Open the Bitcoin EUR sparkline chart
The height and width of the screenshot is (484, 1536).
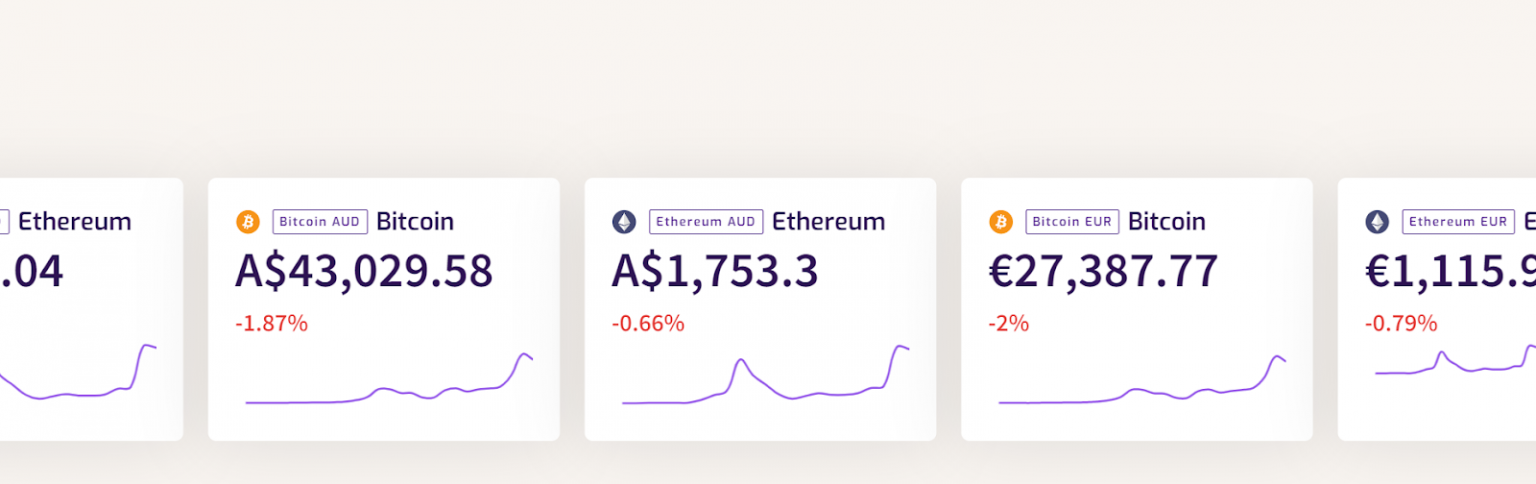[1142, 382]
